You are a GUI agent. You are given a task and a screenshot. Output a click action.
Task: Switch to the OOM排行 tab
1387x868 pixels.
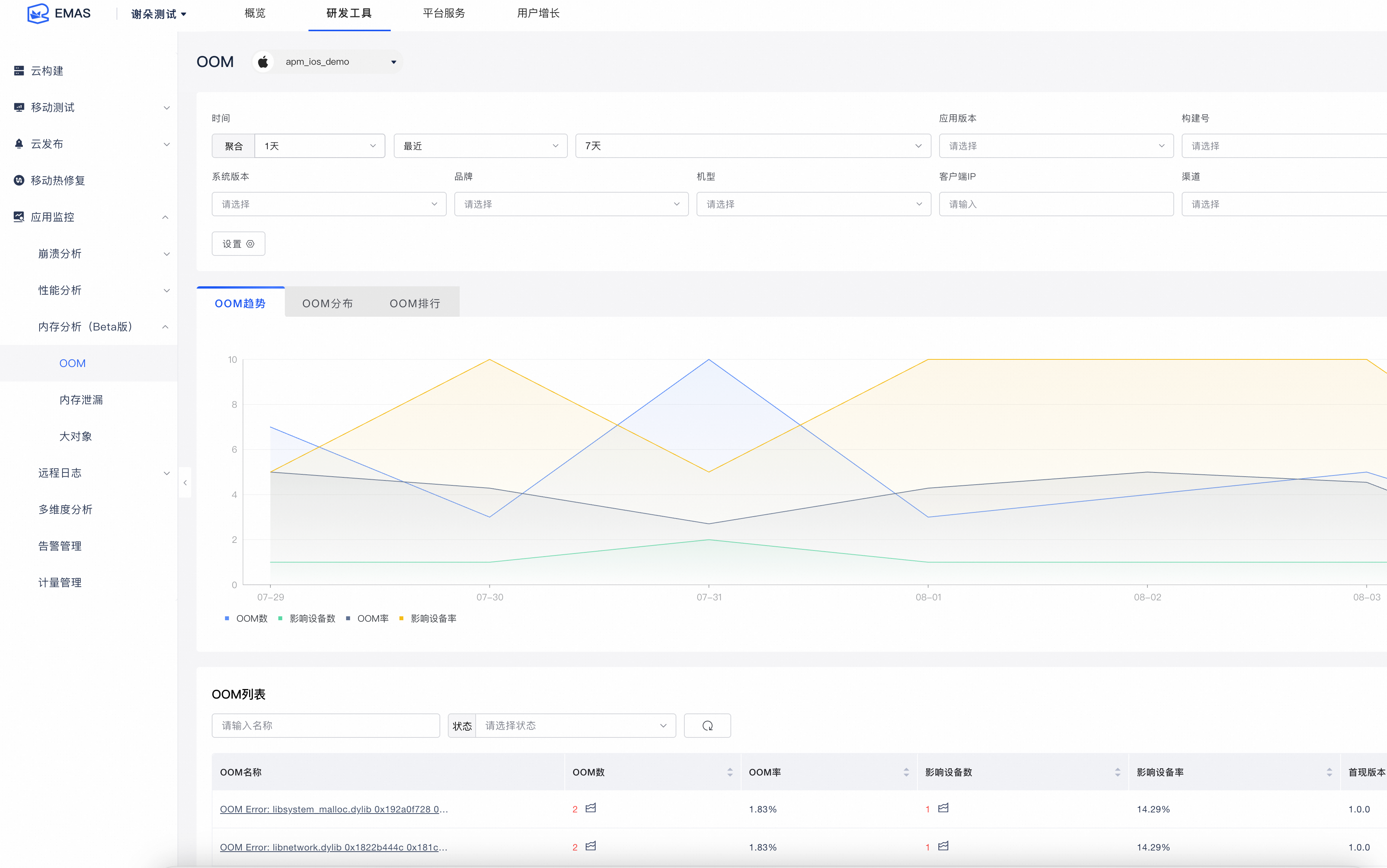click(414, 303)
